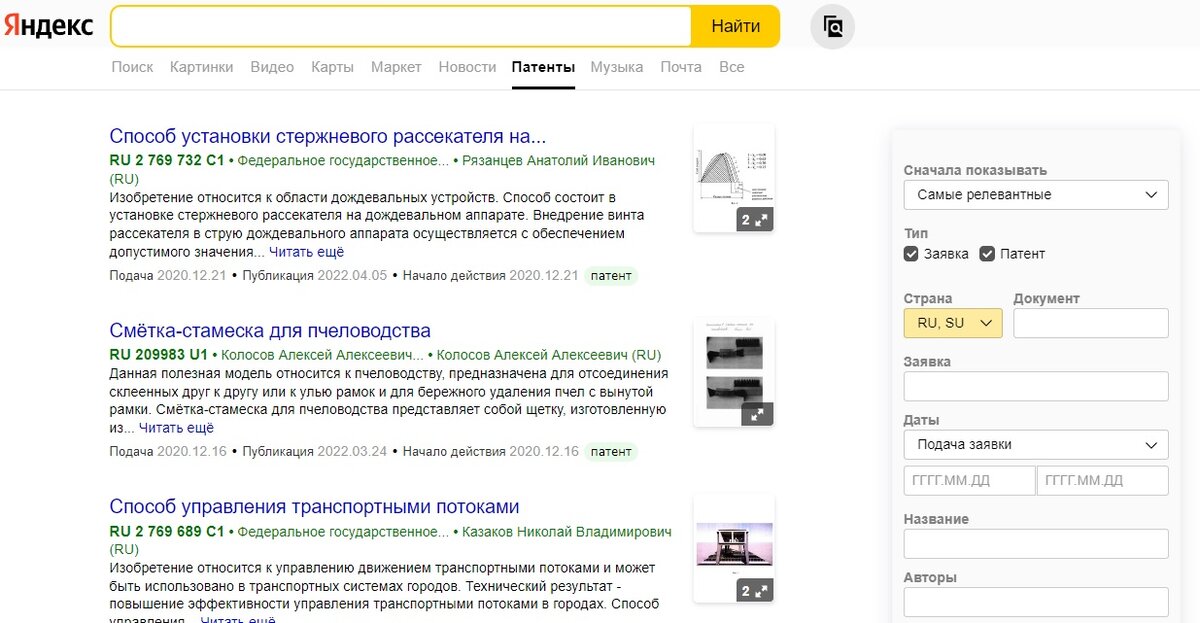Click Читать ещё on the beekeeping result

point(175,427)
